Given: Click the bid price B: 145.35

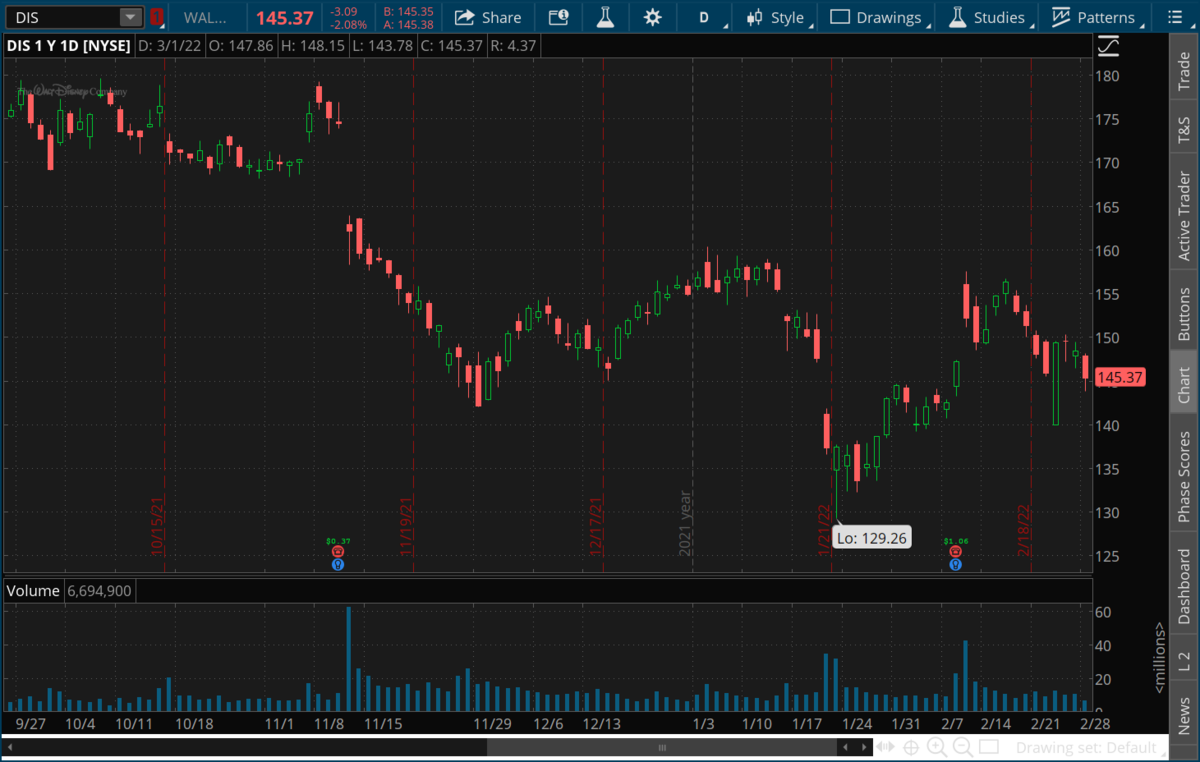Looking at the screenshot, I should [x=408, y=11].
